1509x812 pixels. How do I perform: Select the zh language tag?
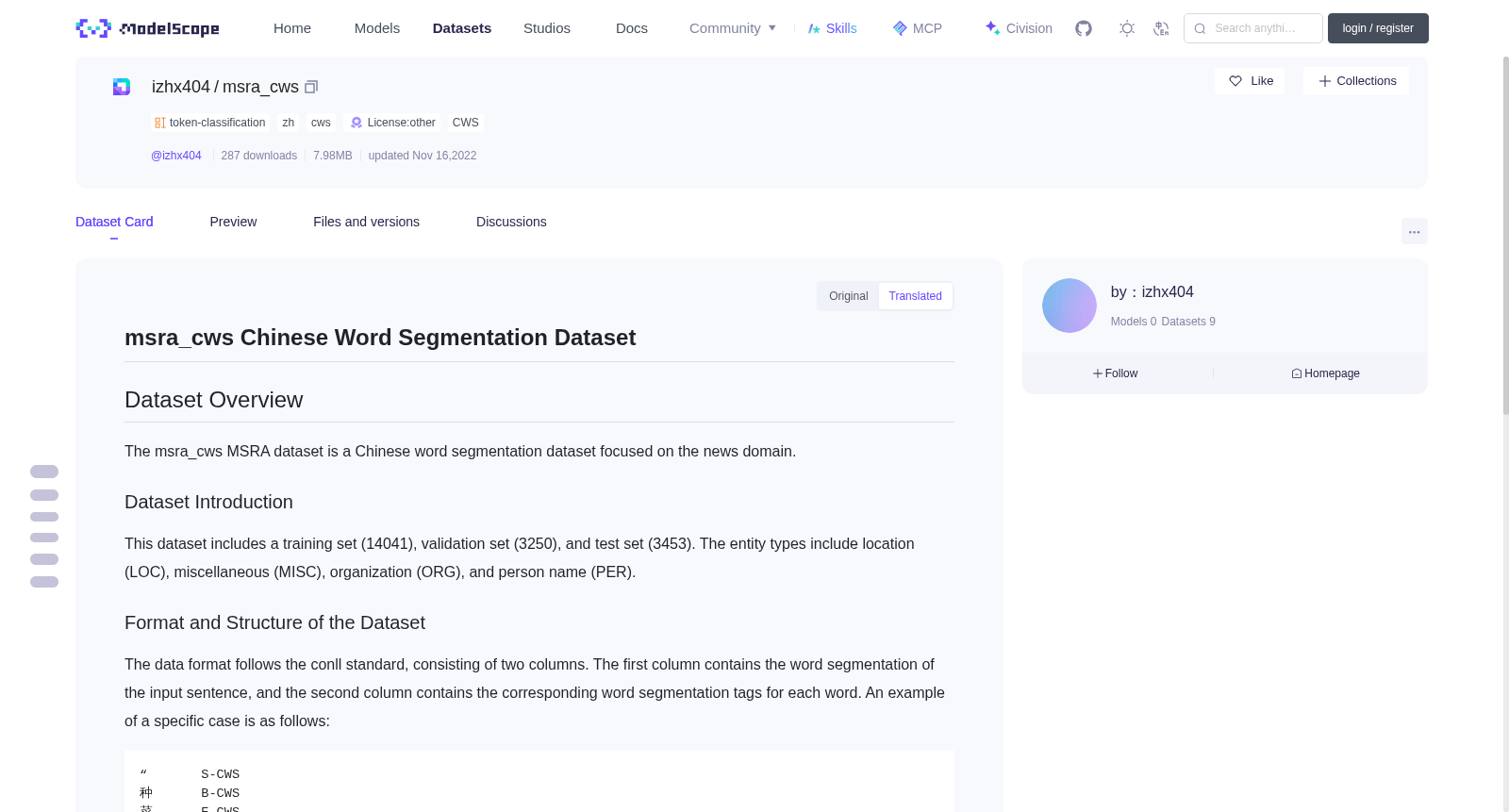coord(289,123)
